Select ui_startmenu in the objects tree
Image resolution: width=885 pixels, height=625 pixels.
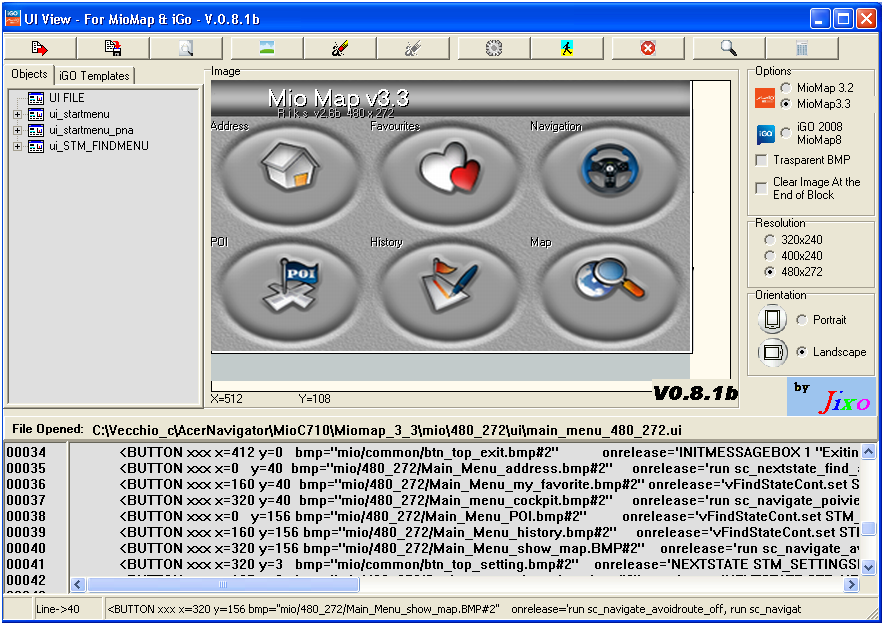click(79, 114)
